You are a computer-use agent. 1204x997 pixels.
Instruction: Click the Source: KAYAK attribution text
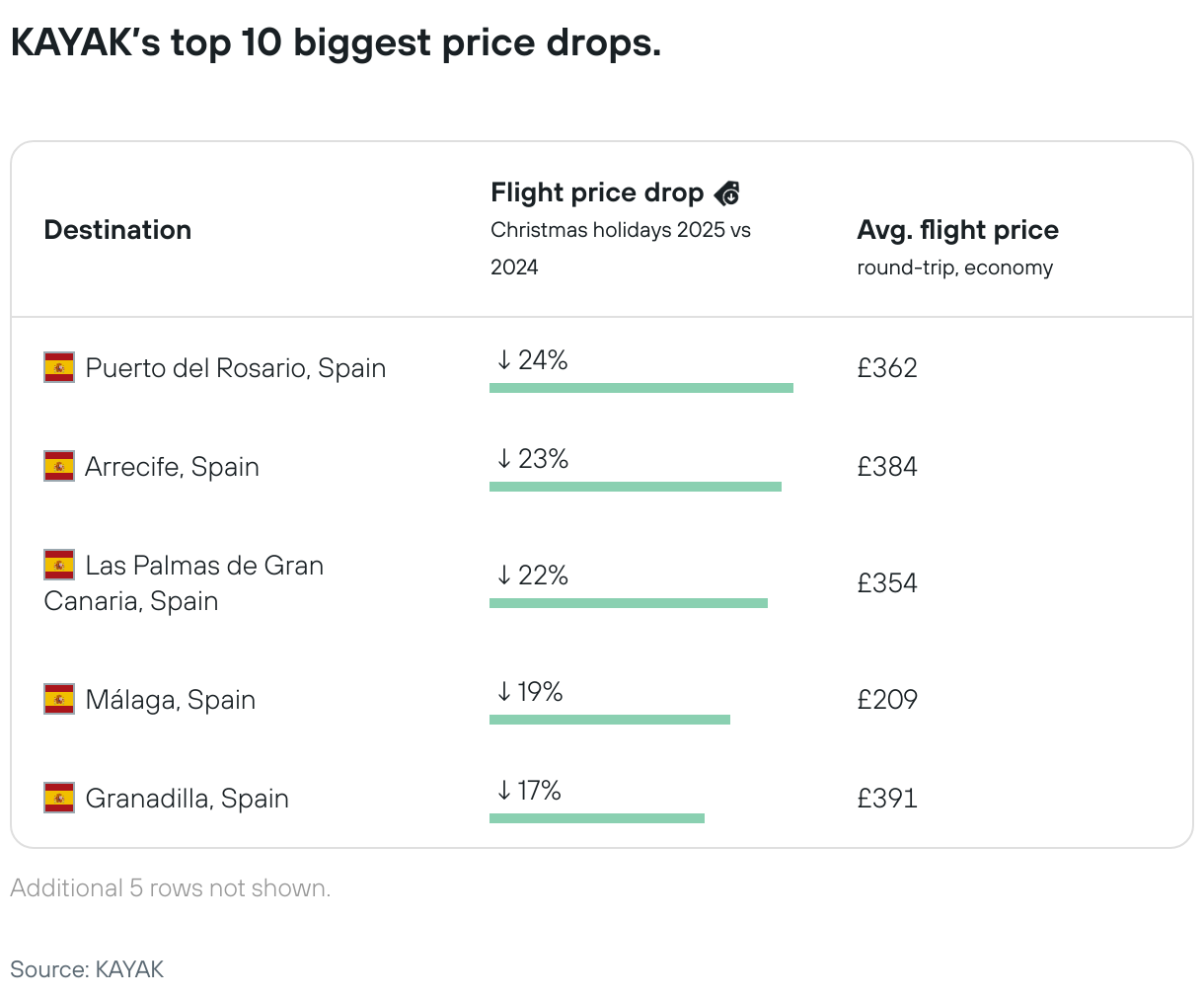pos(87,969)
